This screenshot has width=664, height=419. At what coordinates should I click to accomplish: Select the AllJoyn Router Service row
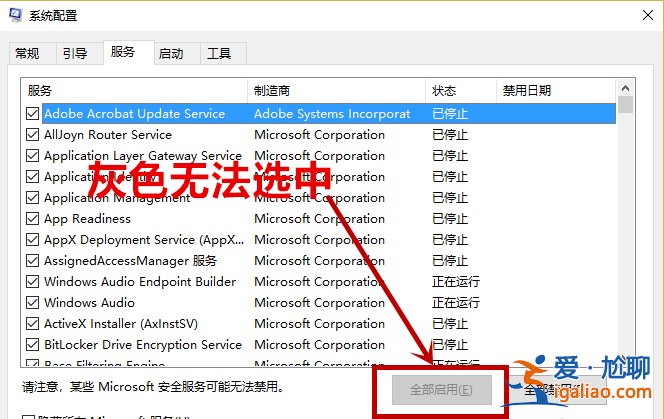(x=320, y=135)
